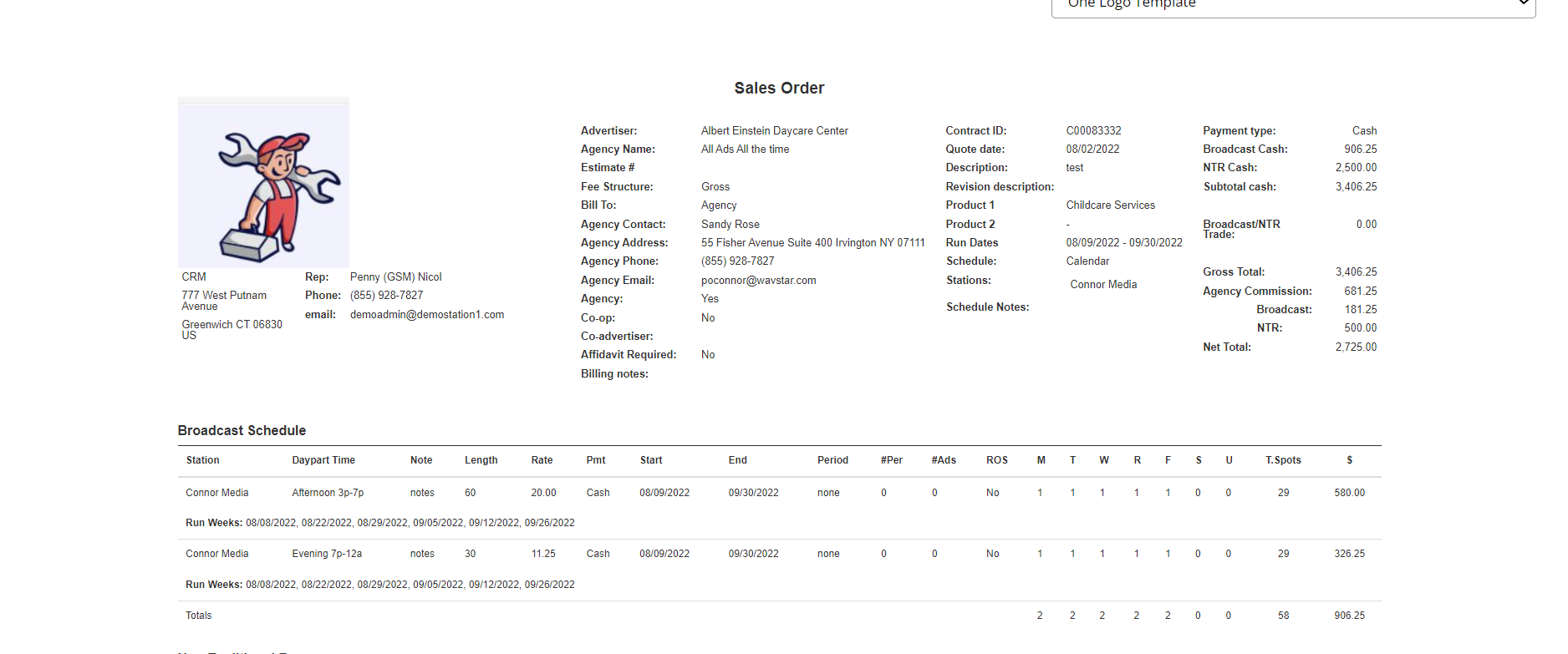Viewport: 1568px width, 654px height.
Task: Click Subtotal cash amount 3,406.25
Action: (1356, 187)
